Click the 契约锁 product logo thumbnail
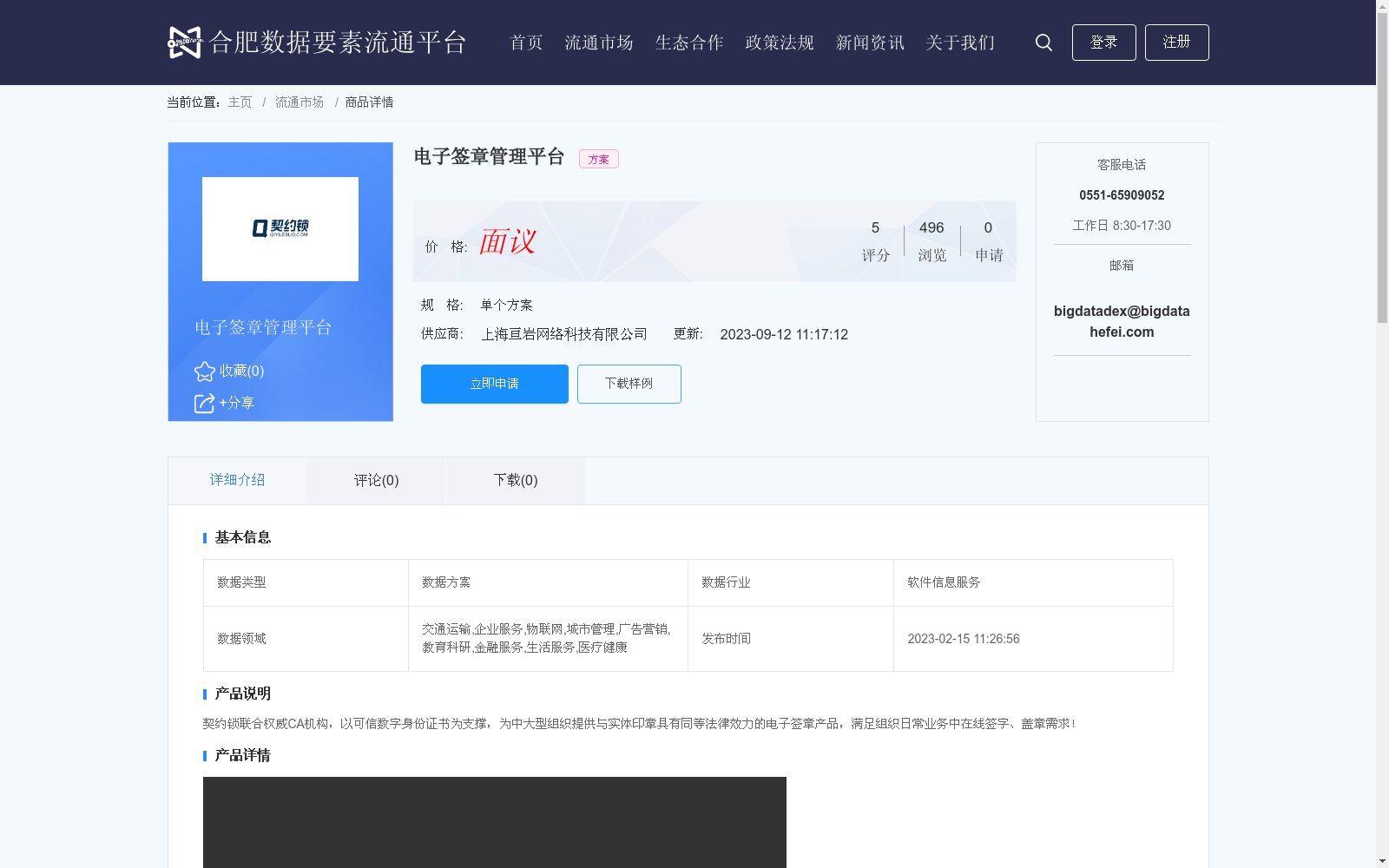 (x=280, y=229)
